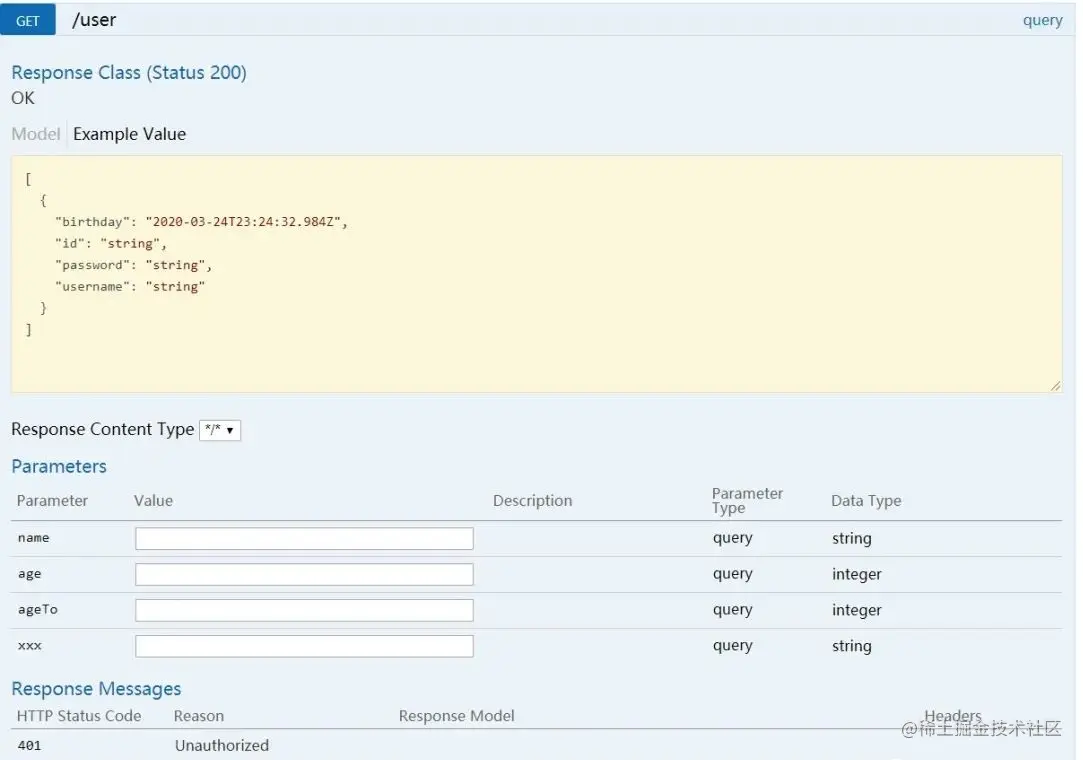
Task: Click the "Data Type" column header
Action: [x=866, y=501]
